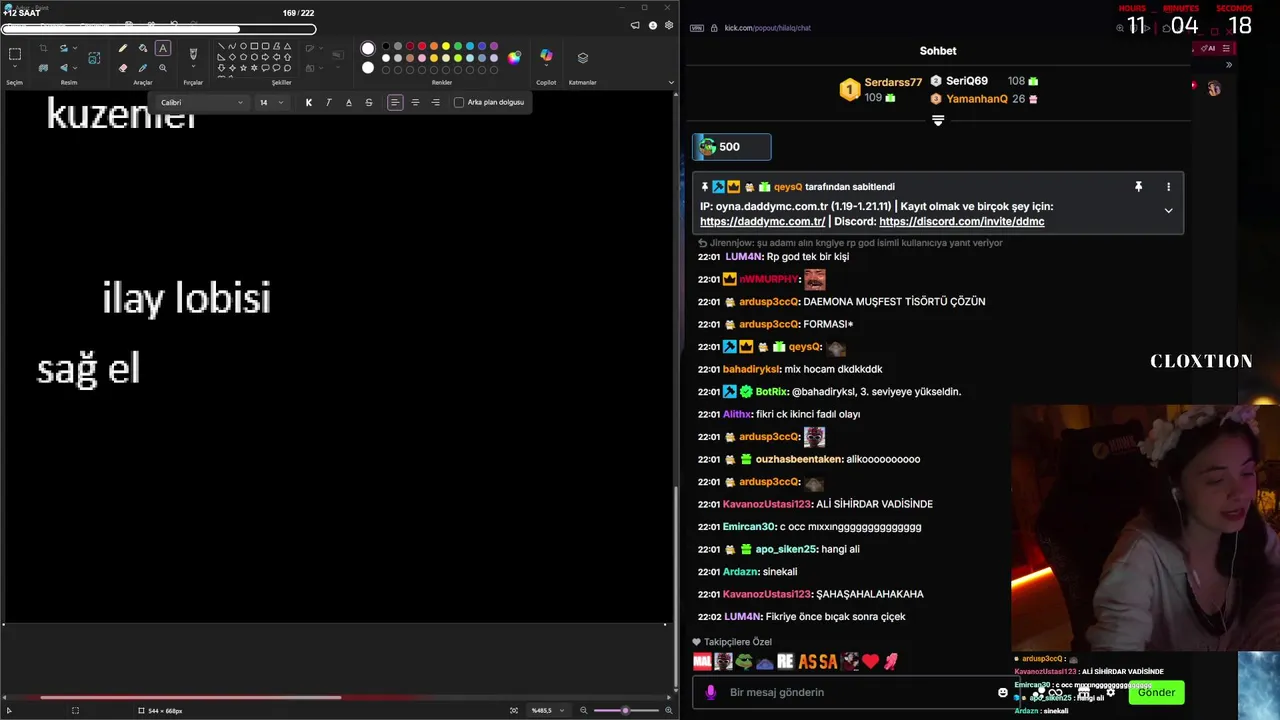Set text alignment to right

click(435, 102)
